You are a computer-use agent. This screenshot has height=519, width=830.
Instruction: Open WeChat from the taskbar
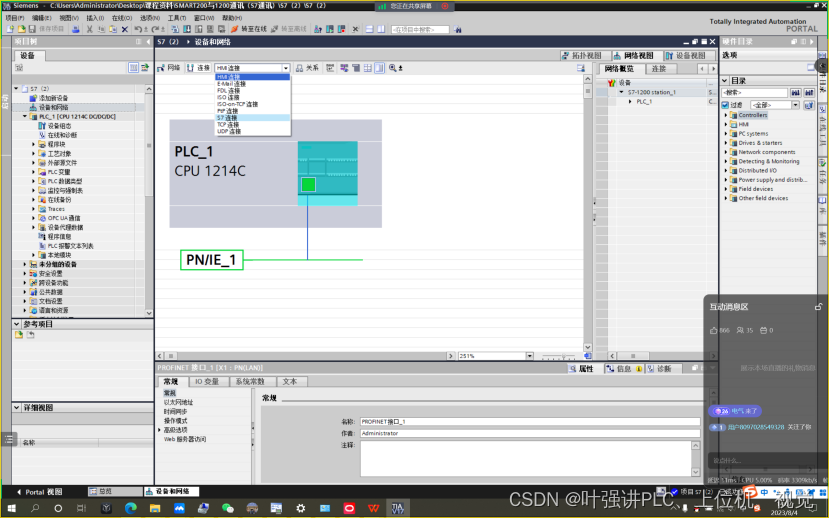click(228, 508)
